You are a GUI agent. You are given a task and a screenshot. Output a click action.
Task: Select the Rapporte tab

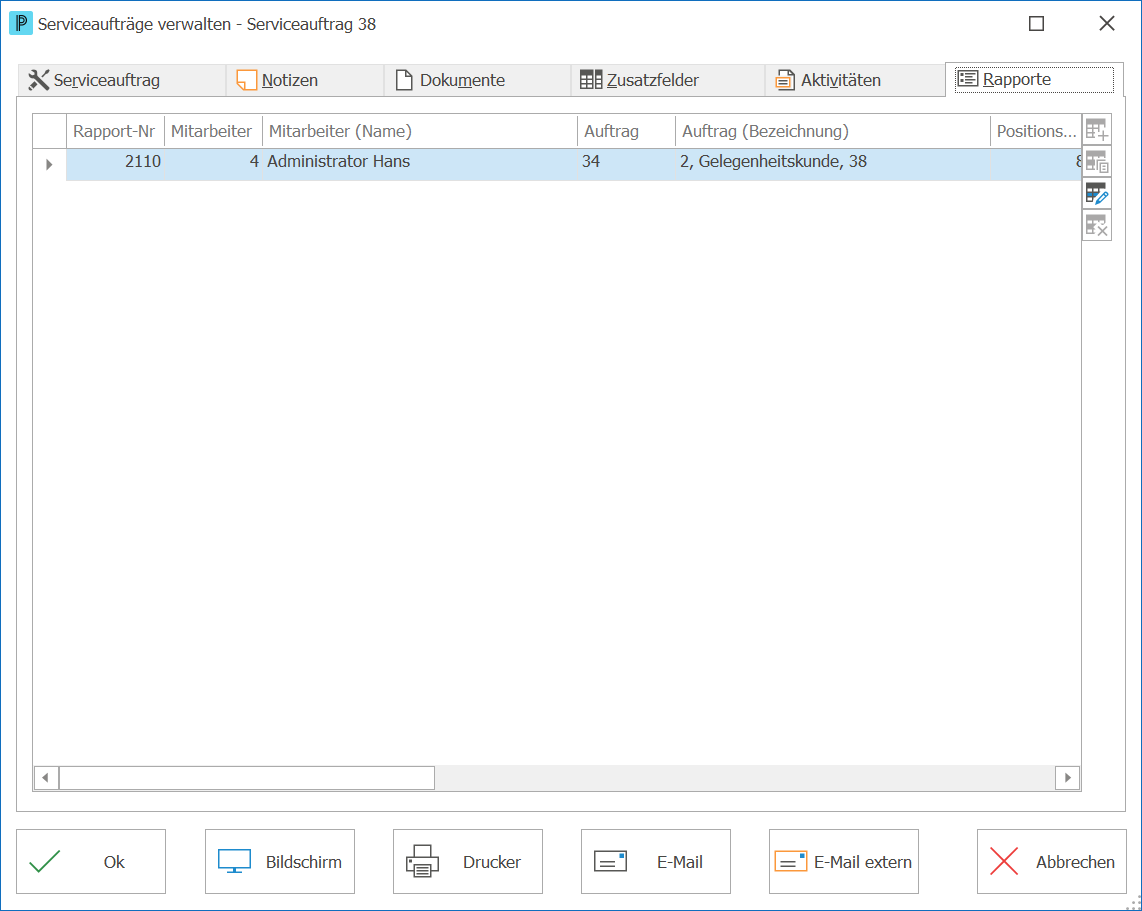pyautogui.click(x=1034, y=79)
